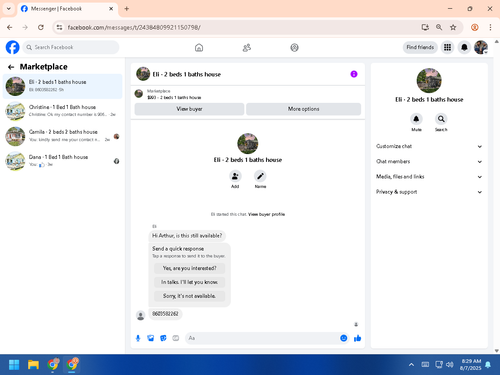Open Christine - 1 Bed 1 Bath house chat
The height and width of the screenshot is (375, 500).
pos(63,111)
